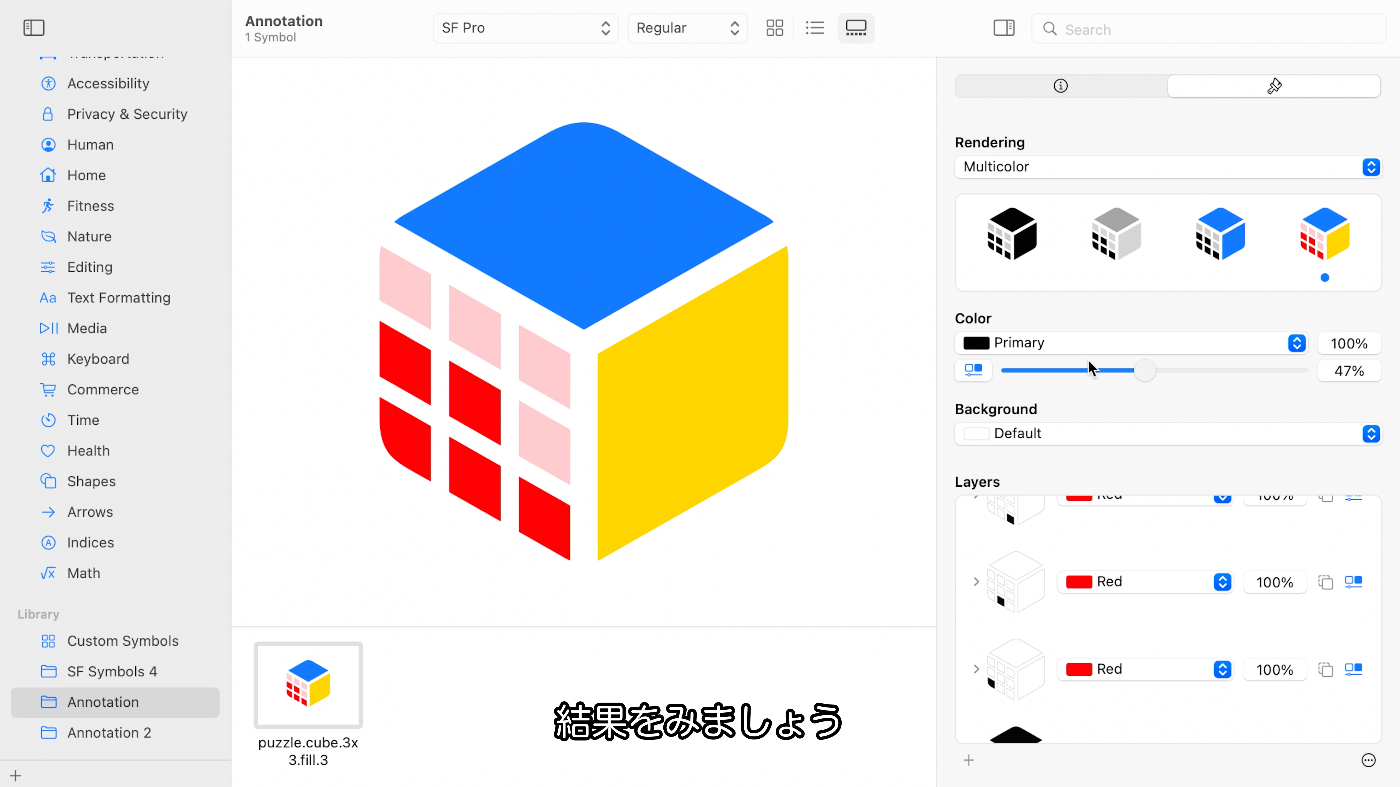The width and height of the screenshot is (1400, 787).
Task: Edit the middle Red layer 100% opacity
Action: (1275, 582)
